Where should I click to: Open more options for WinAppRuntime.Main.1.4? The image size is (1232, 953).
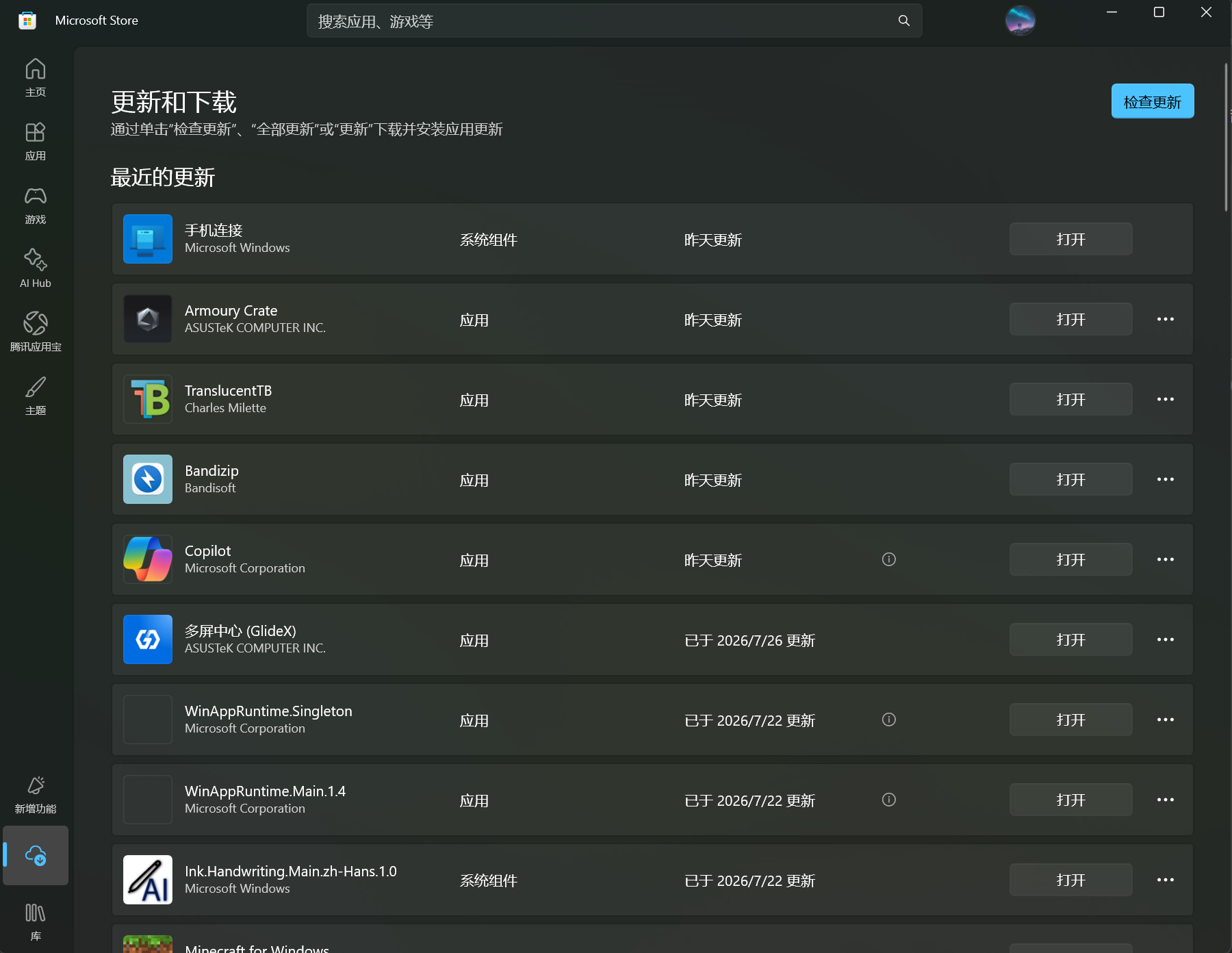pyautogui.click(x=1166, y=800)
